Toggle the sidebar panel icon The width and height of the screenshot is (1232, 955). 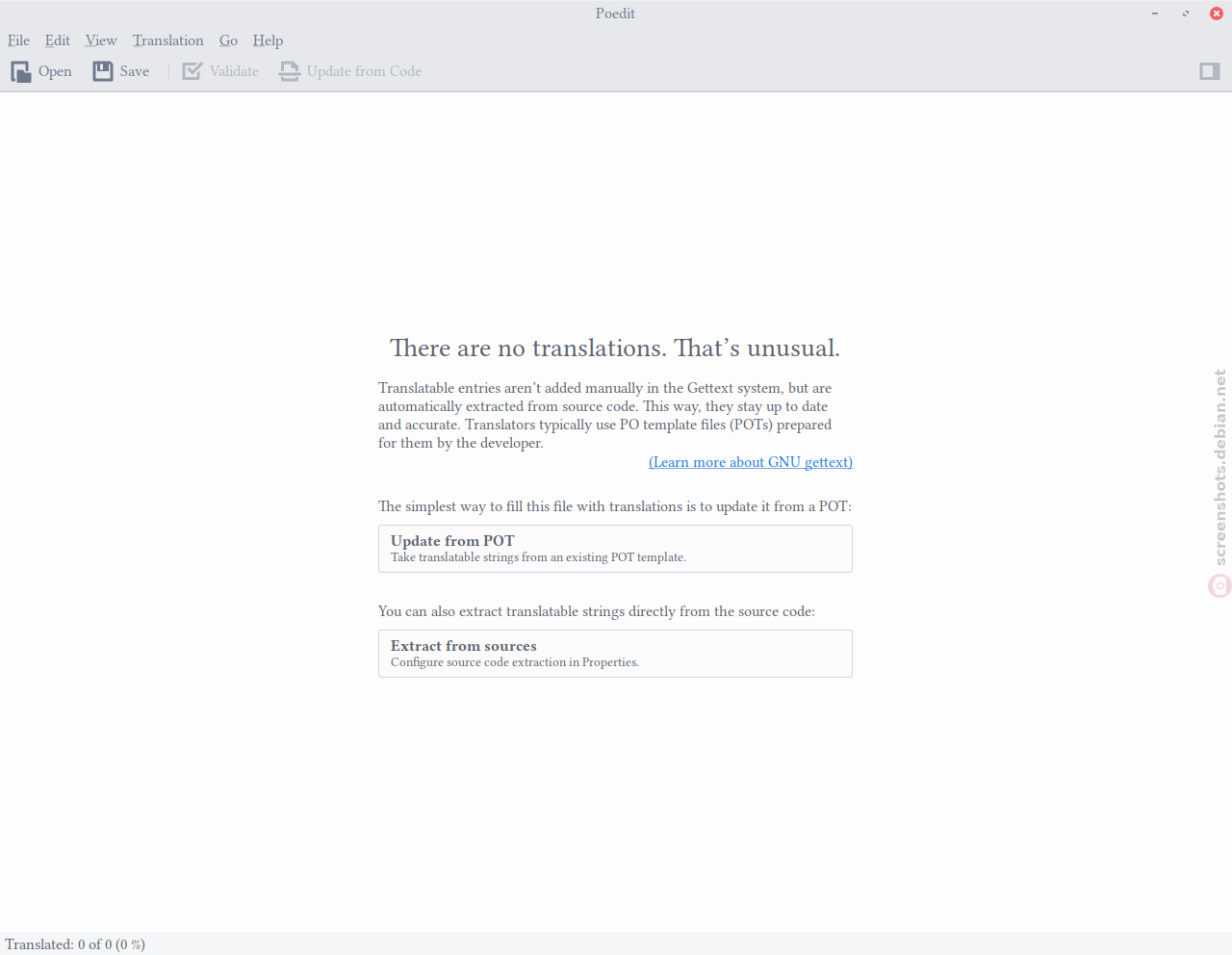pos(1210,71)
